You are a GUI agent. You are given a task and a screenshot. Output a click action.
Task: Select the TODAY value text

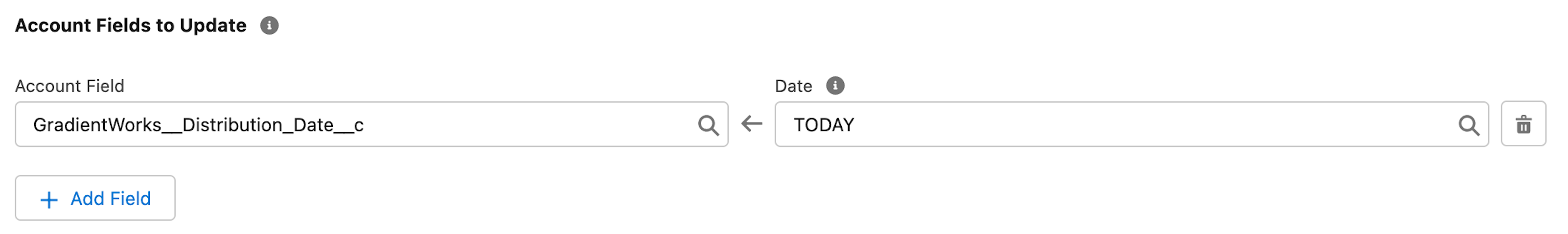click(x=824, y=125)
